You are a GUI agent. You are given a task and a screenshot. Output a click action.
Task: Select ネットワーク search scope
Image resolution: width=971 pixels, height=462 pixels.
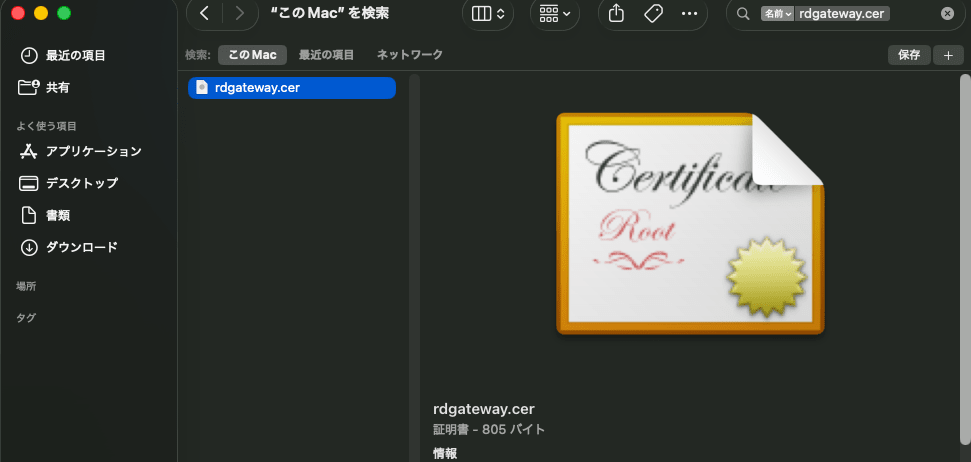pos(410,54)
